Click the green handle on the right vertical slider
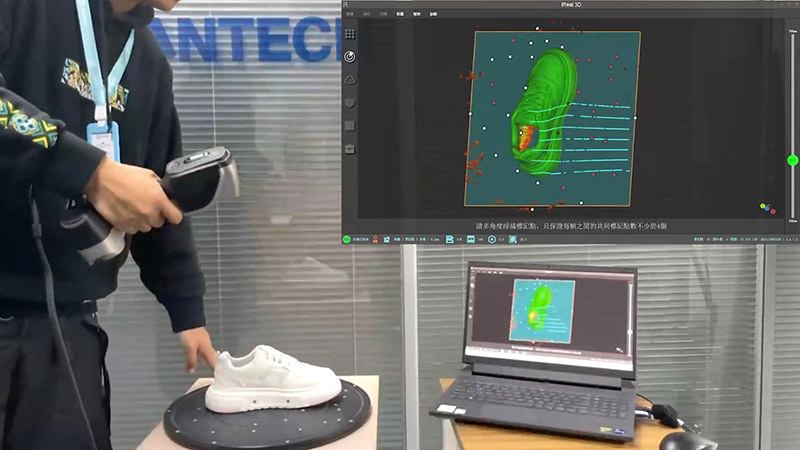Image resolution: width=800 pixels, height=450 pixels. [x=792, y=160]
